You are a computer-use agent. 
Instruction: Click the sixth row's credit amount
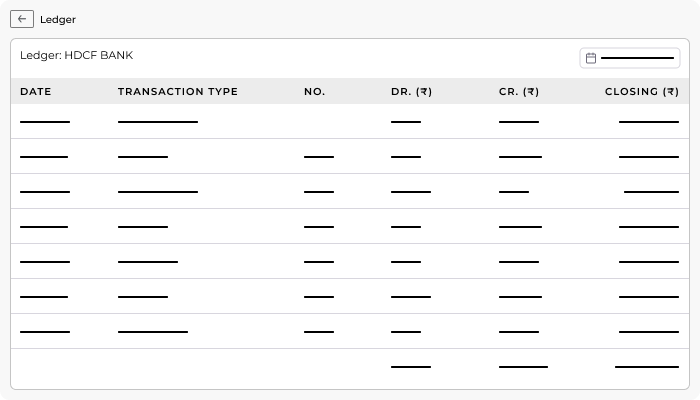[x=520, y=297]
